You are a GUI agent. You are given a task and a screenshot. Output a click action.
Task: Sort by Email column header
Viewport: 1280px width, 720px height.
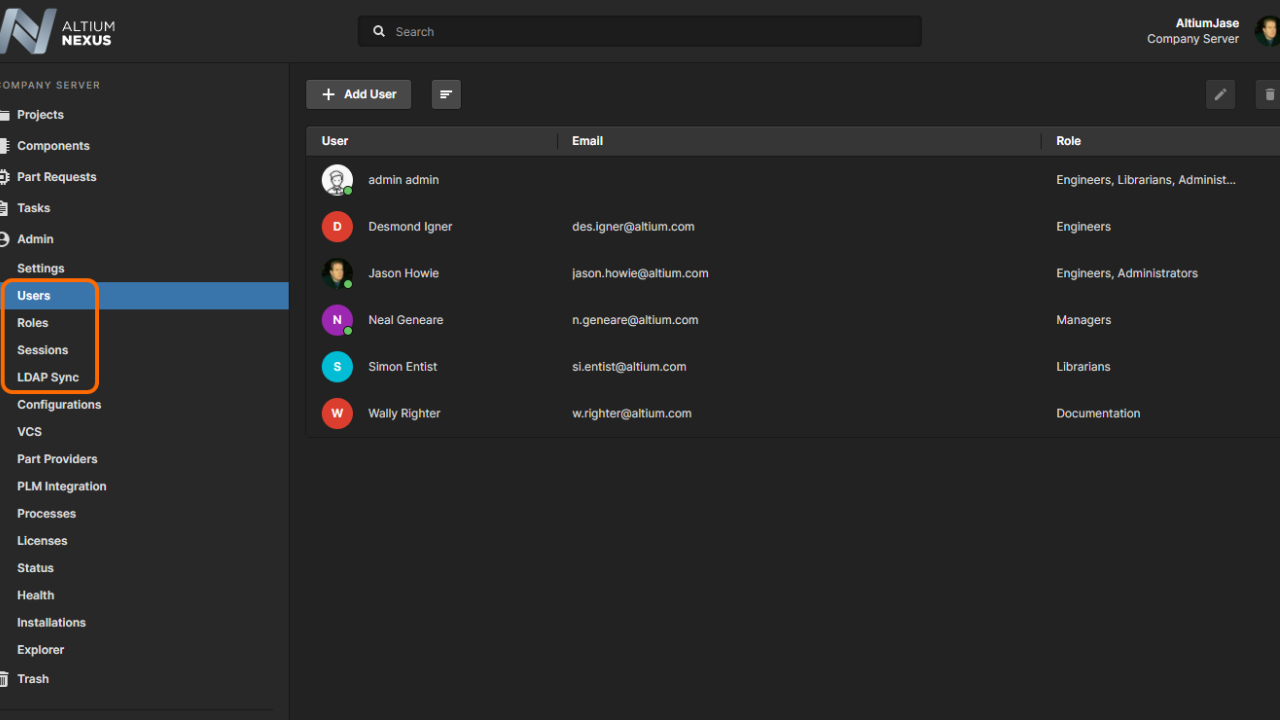coord(587,141)
